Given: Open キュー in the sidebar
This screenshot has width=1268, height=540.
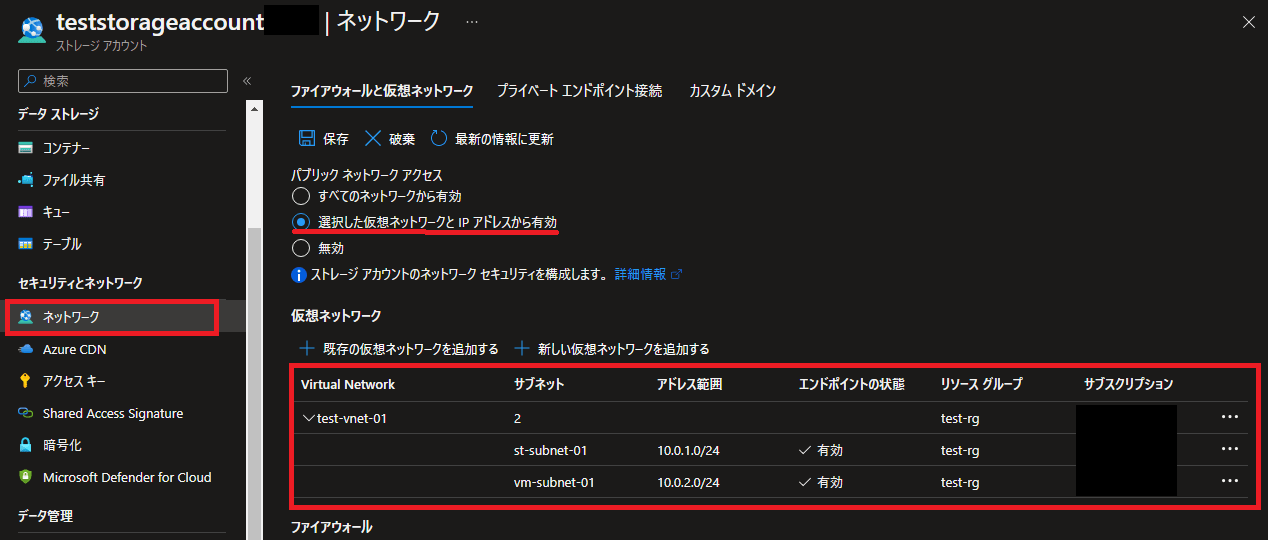Looking at the screenshot, I should (x=56, y=212).
